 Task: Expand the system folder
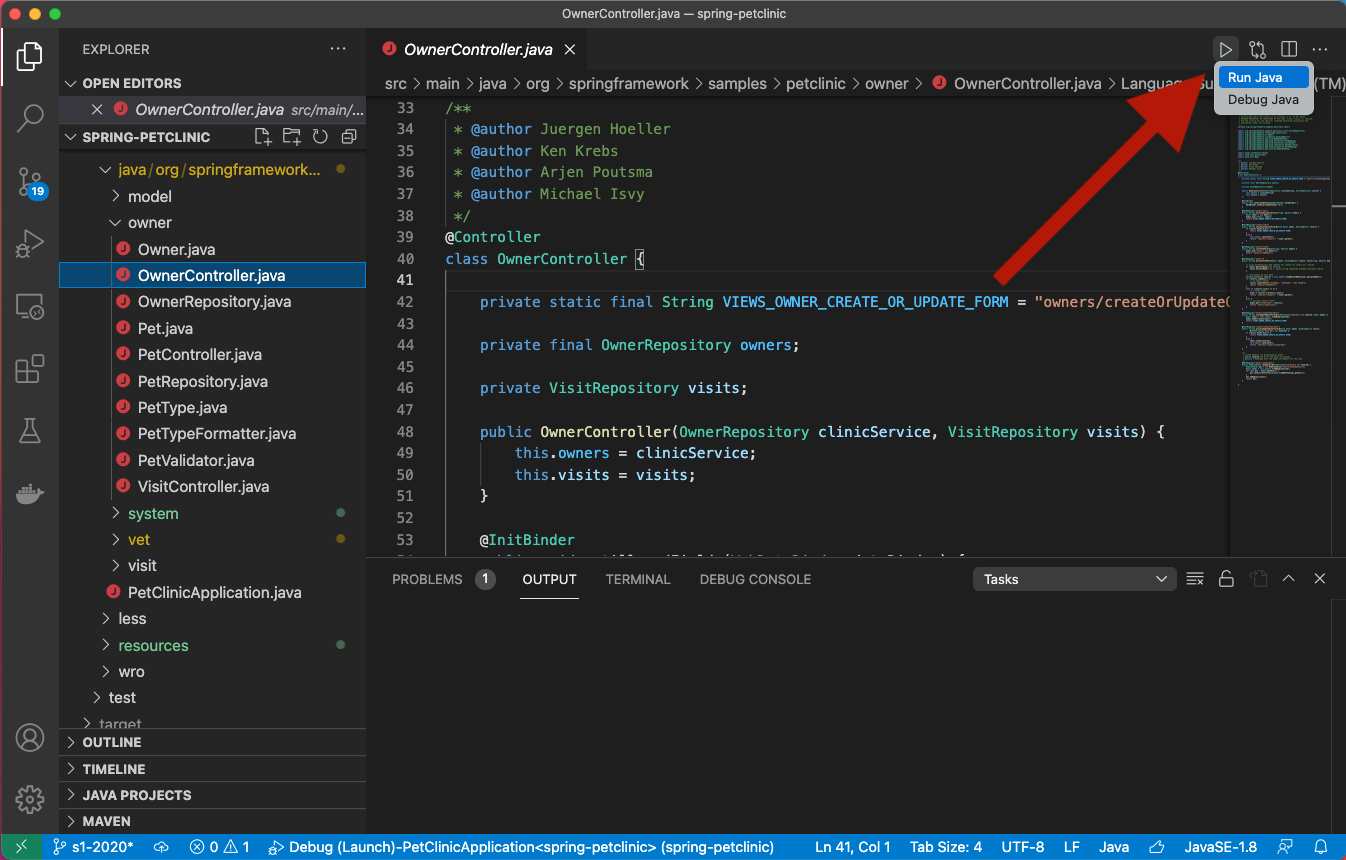153,513
